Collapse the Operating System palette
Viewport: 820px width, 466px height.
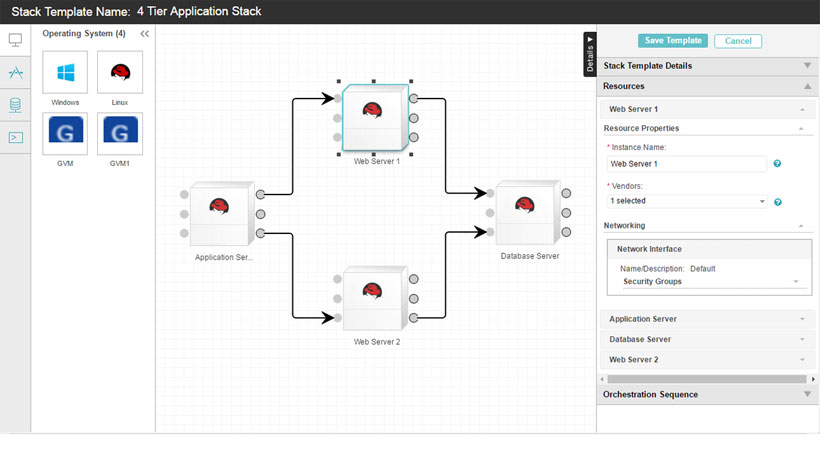[x=144, y=33]
